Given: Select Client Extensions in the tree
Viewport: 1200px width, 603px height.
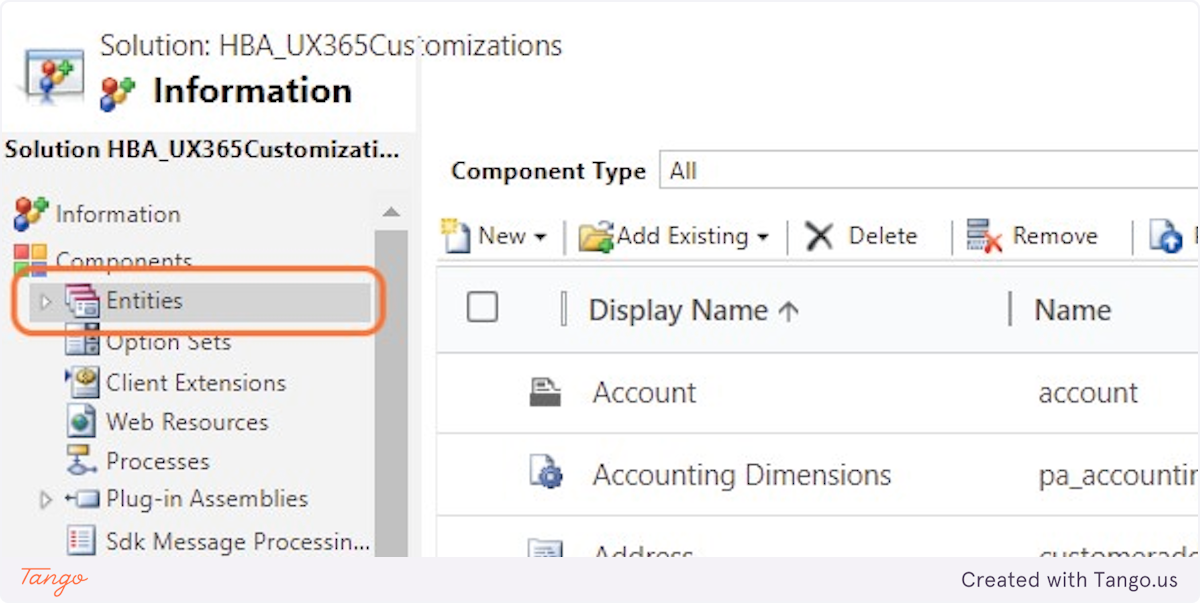Looking at the screenshot, I should point(196,382).
